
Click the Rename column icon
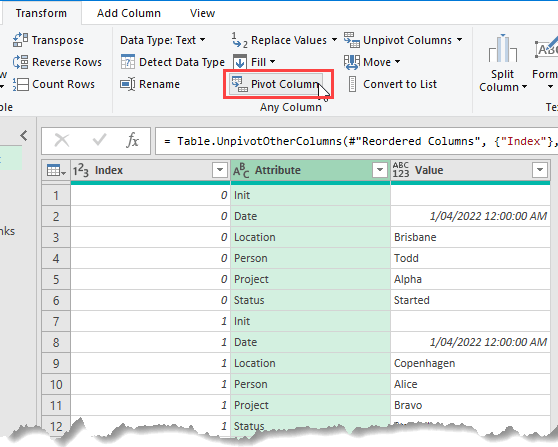click(127, 84)
